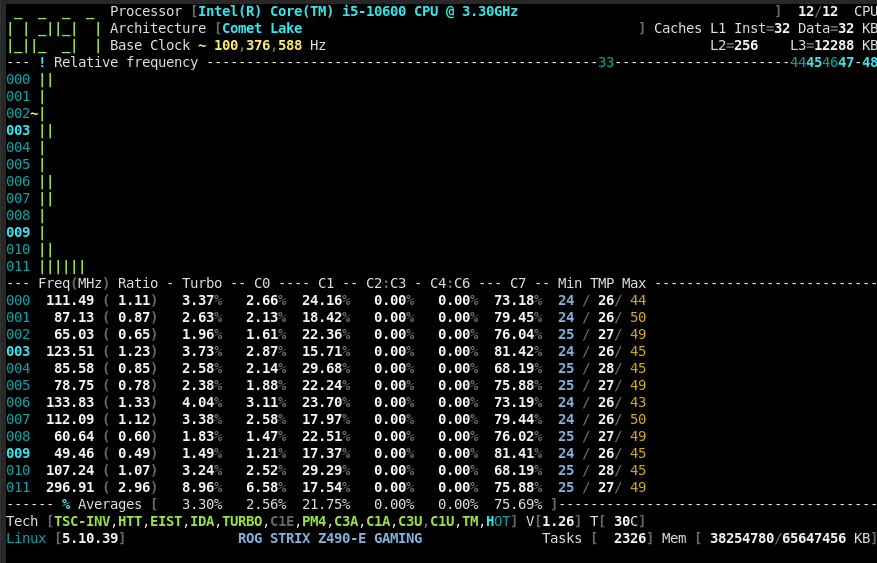Click the C3A tech flag

click(346, 521)
